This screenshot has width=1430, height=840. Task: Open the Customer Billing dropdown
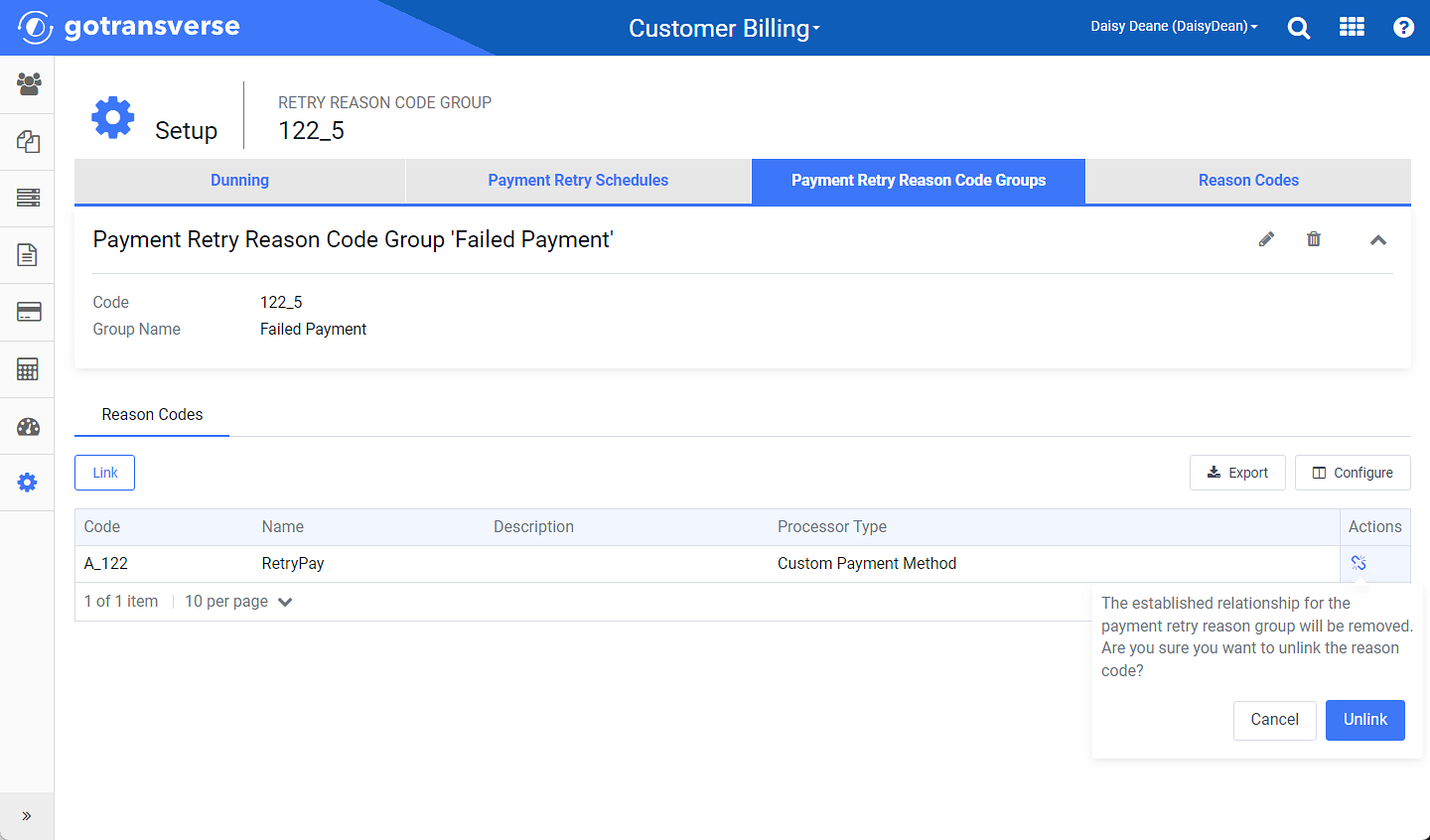click(724, 28)
